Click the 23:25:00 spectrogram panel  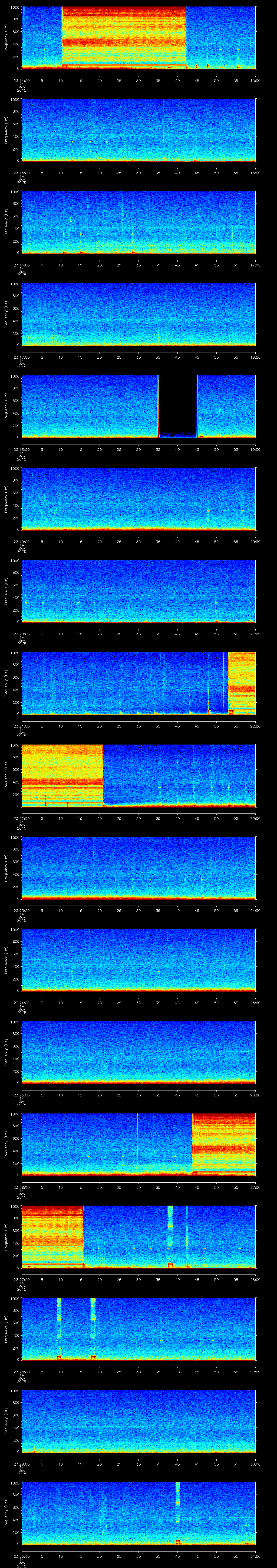(x=139, y=1052)
